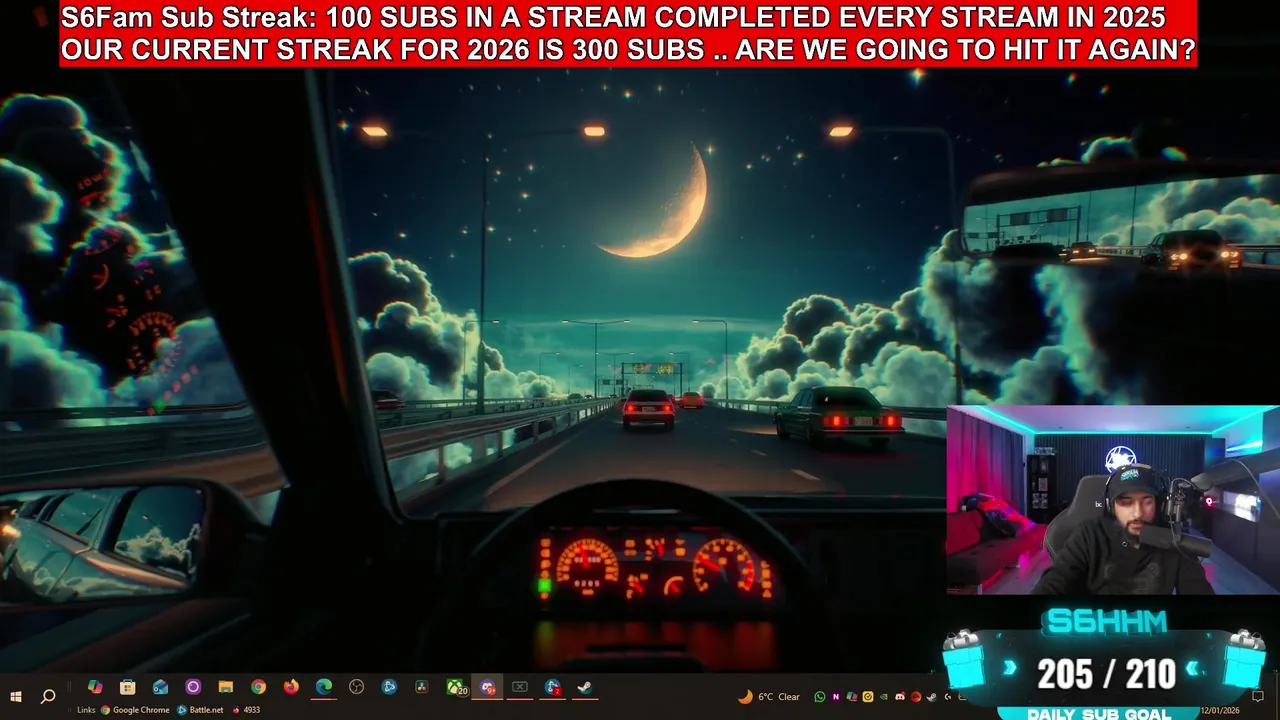Launch Google Chrome pinned taskbar icon
Viewport: 1280px width, 720px height.
click(258, 687)
